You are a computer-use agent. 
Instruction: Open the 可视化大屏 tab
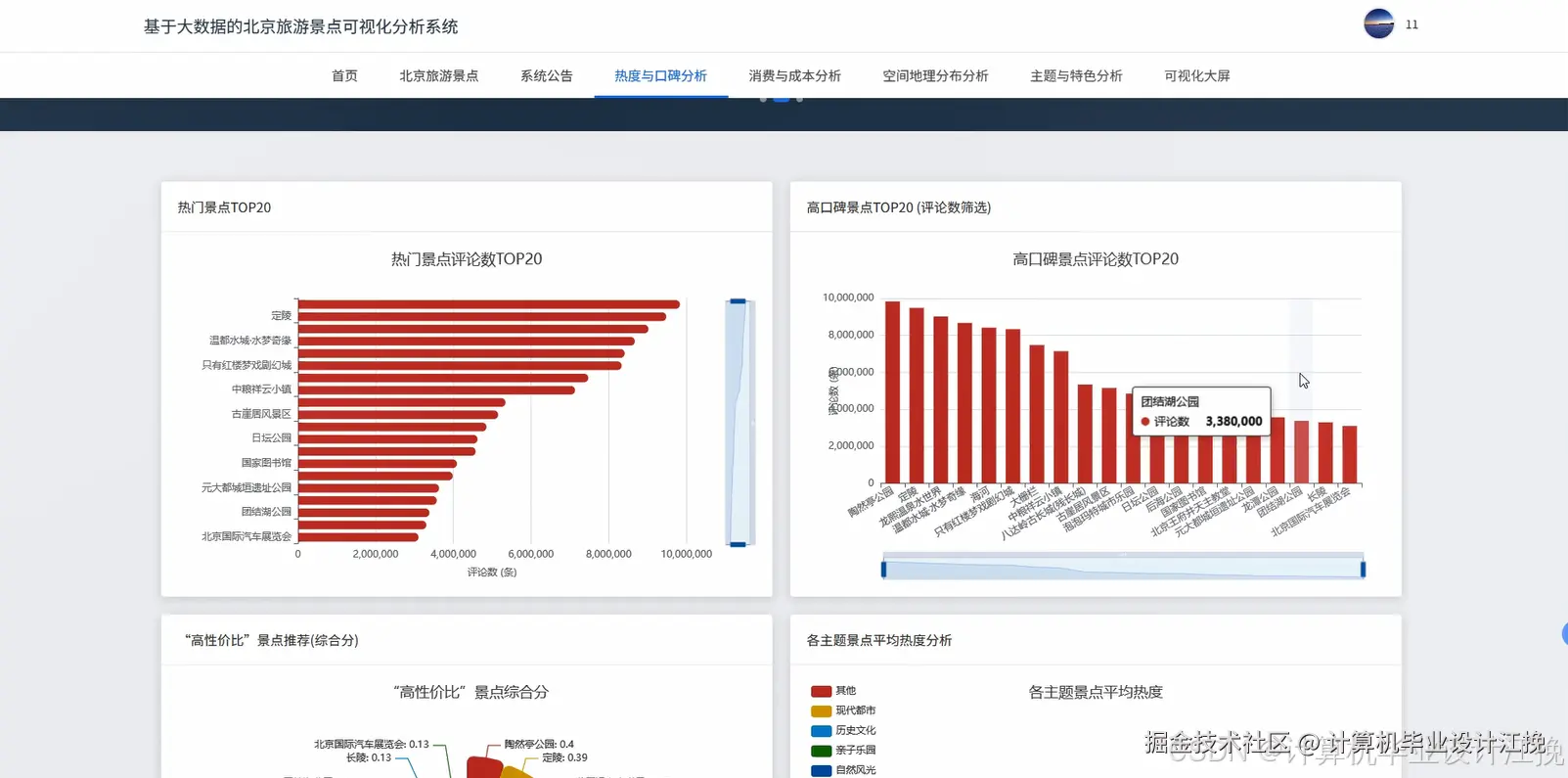point(1197,75)
